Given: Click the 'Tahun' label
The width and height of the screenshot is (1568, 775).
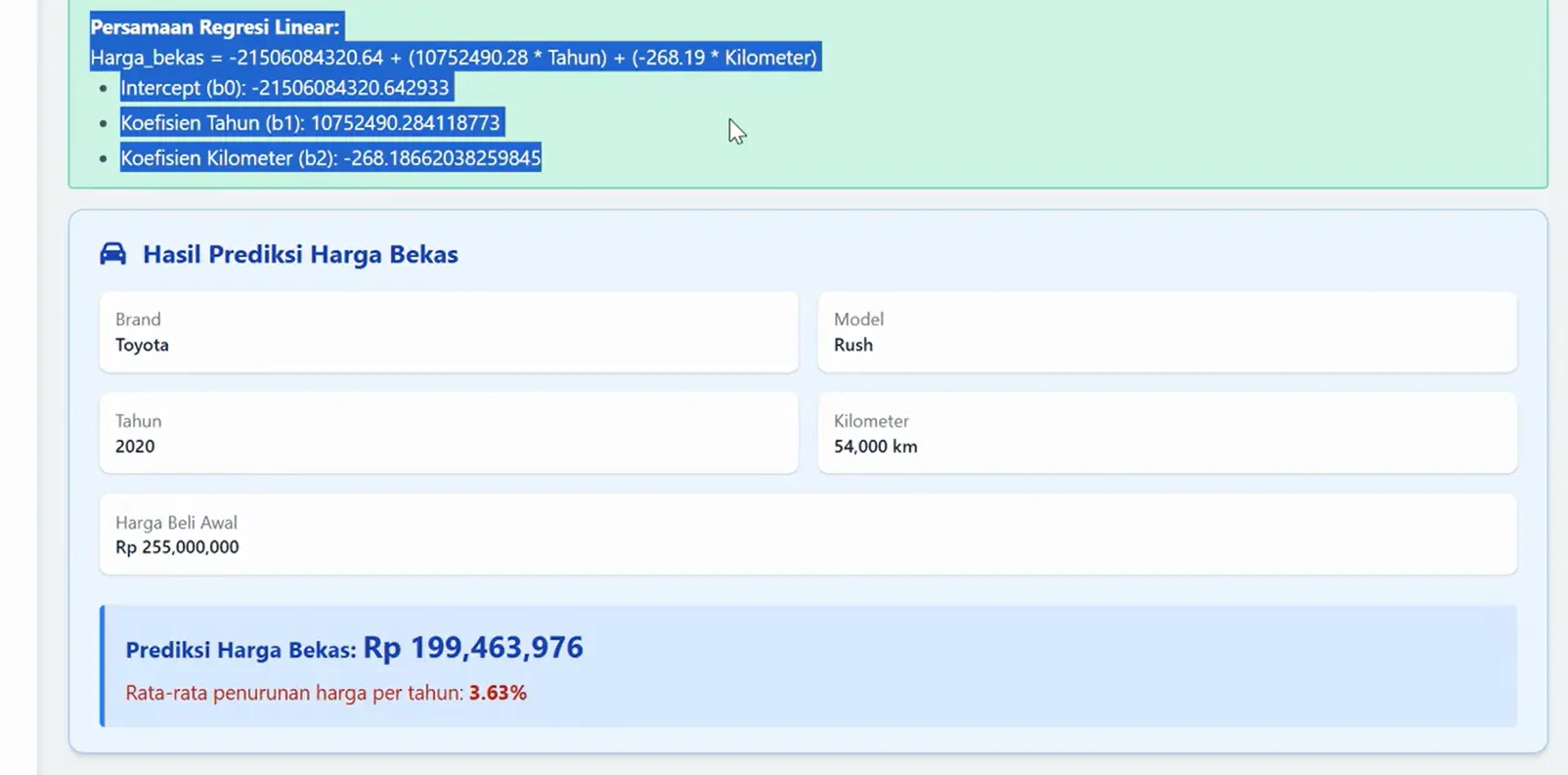Looking at the screenshot, I should pos(138,421).
